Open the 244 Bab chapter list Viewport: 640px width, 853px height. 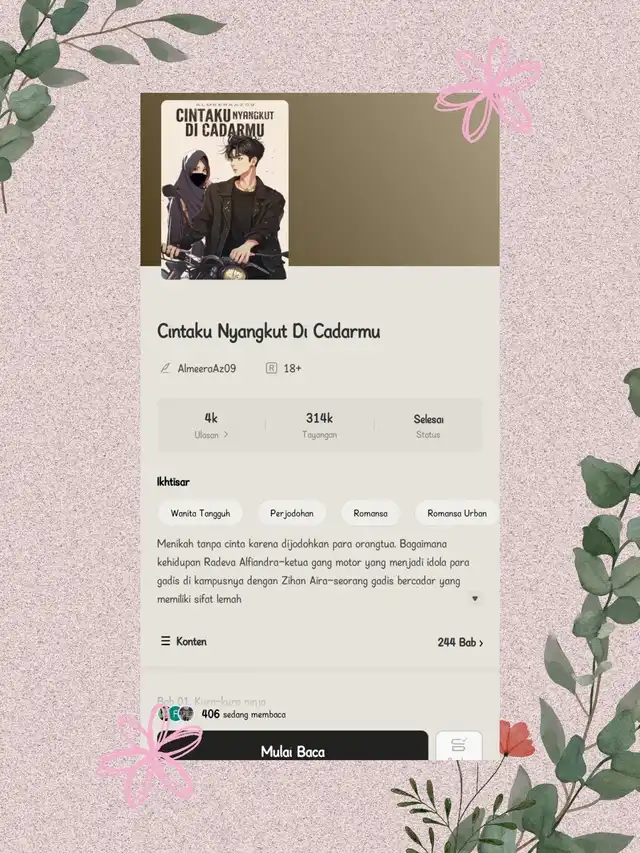click(460, 642)
